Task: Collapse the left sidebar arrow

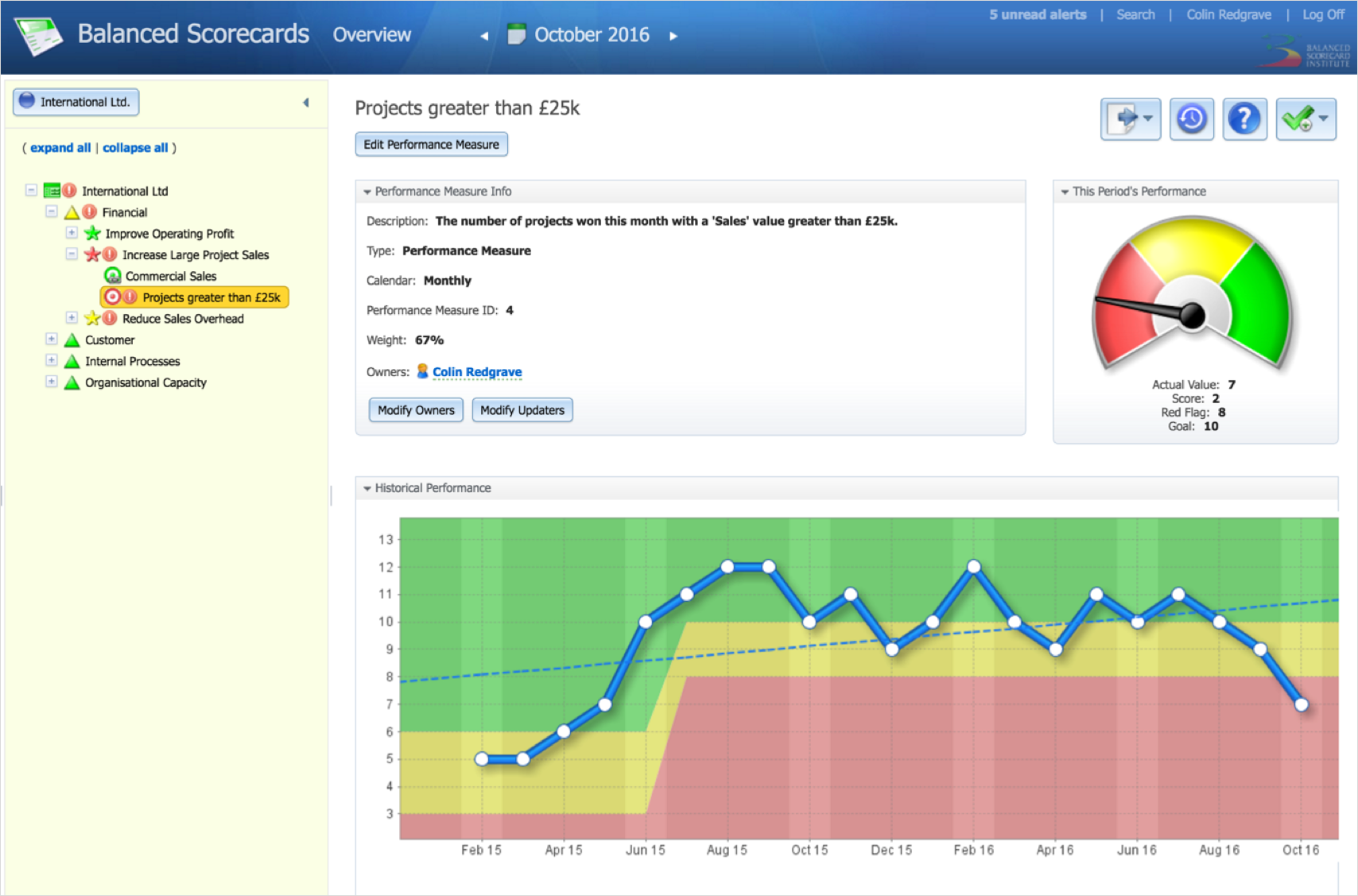Action: coord(306,103)
